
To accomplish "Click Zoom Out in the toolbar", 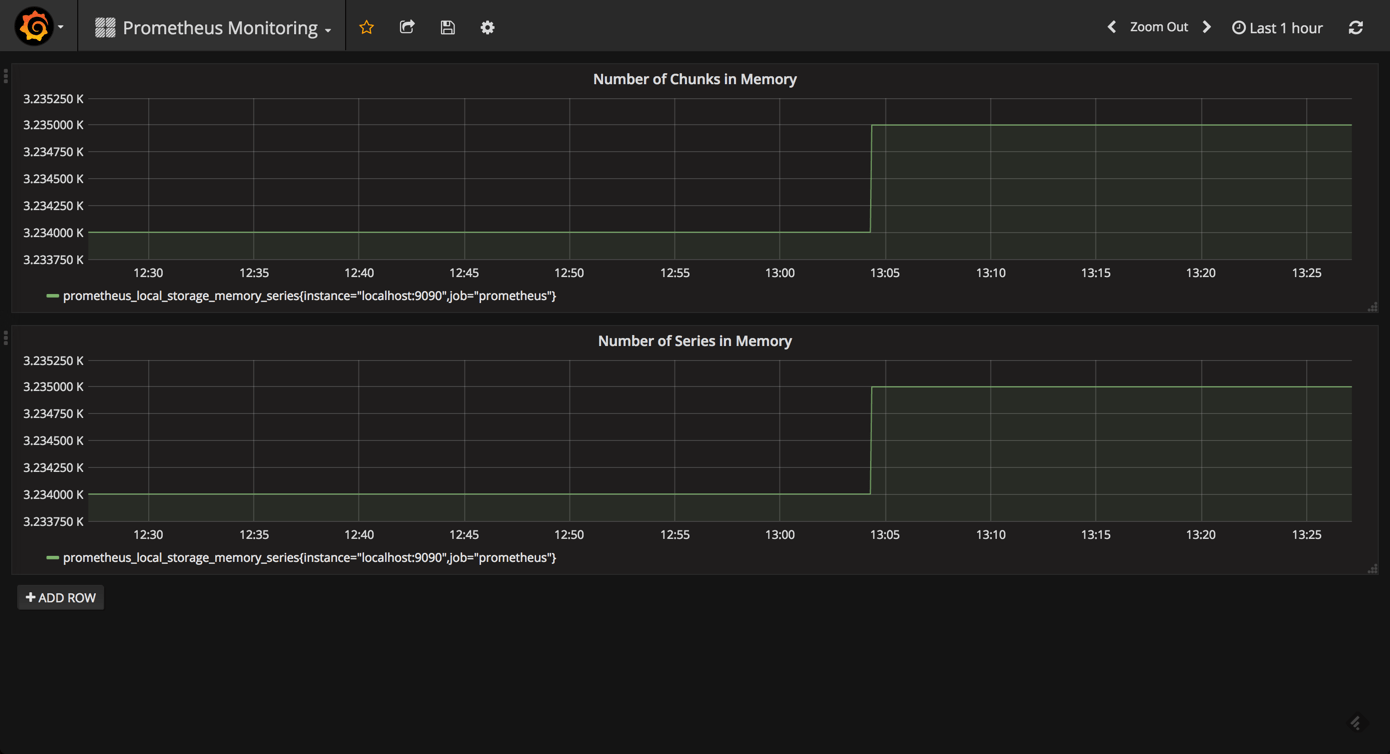I will click(1158, 26).
